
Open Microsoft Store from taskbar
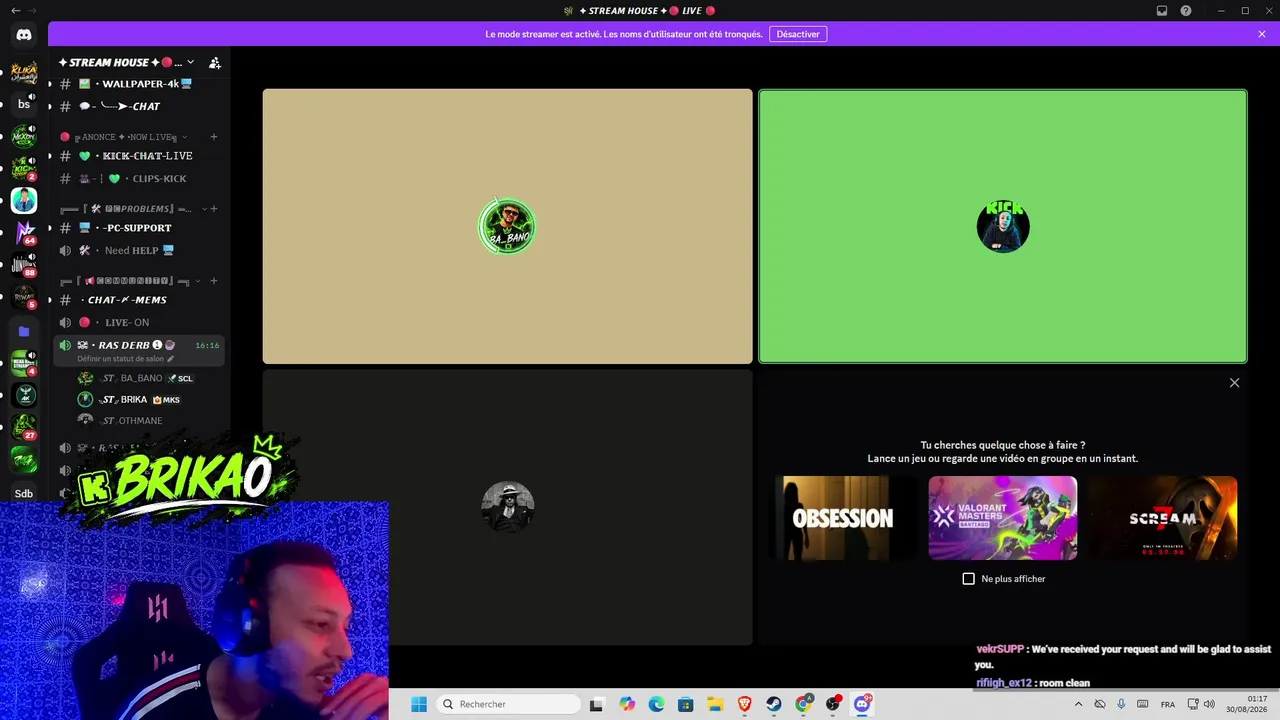click(685, 704)
